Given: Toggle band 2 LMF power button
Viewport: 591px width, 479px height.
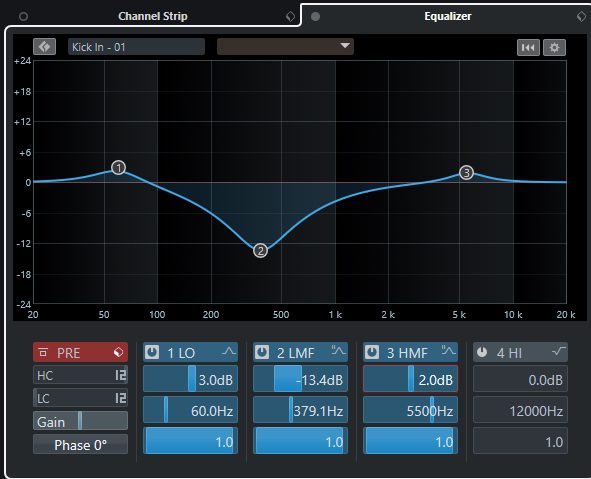Looking at the screenshot, I should coord(262,352).
